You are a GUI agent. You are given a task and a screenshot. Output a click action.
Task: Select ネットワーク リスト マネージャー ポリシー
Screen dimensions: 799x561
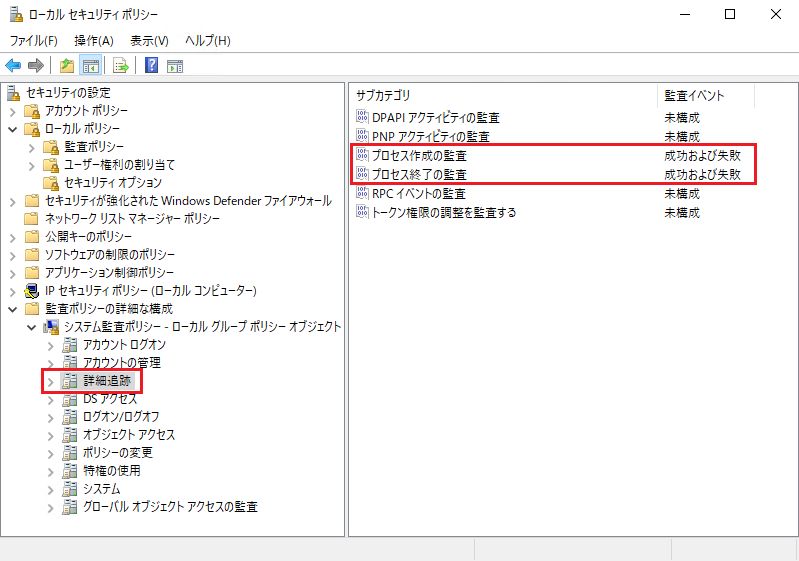pyautogui.click(x=132, y=219)
